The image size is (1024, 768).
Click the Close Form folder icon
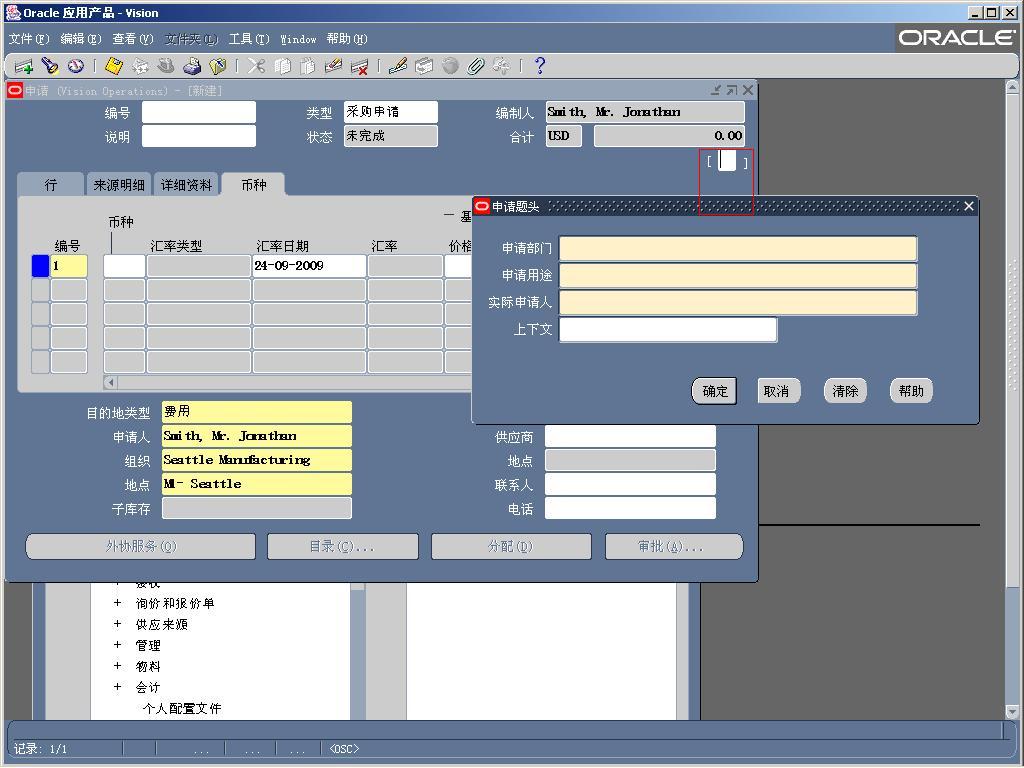tap(217, 66)
